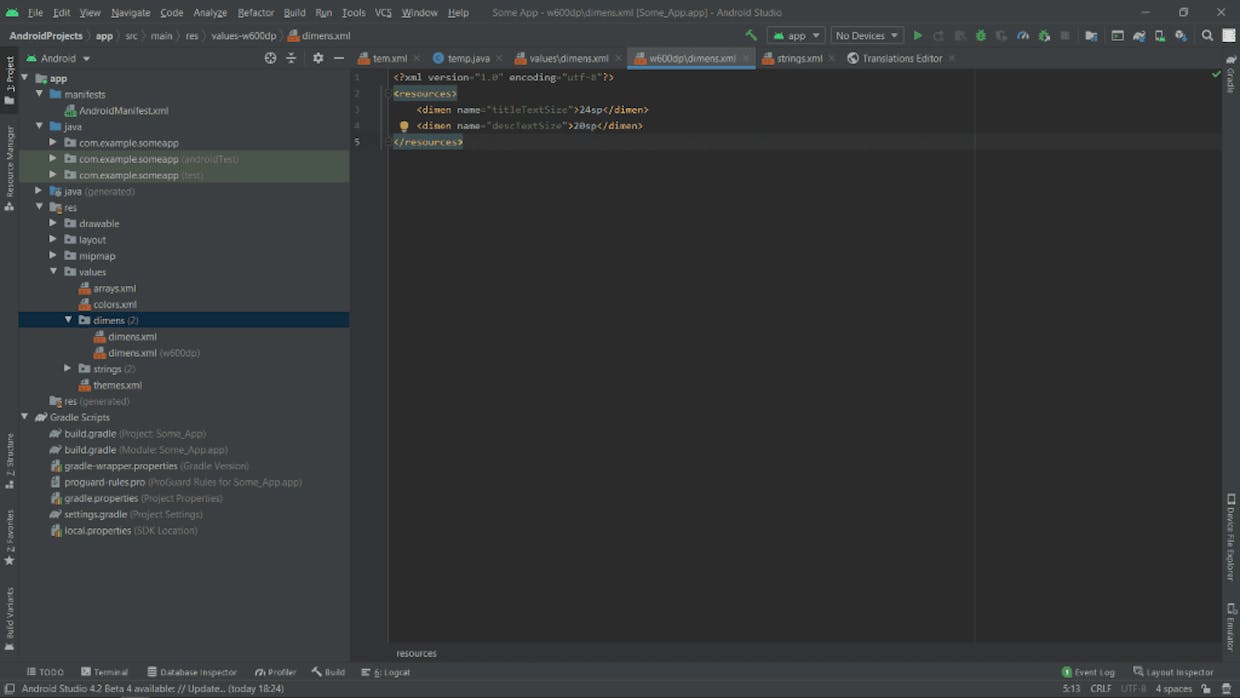The image size is (1240, 698).
Task: Open the Profile app gauge icon
Action: [1023, 35]
